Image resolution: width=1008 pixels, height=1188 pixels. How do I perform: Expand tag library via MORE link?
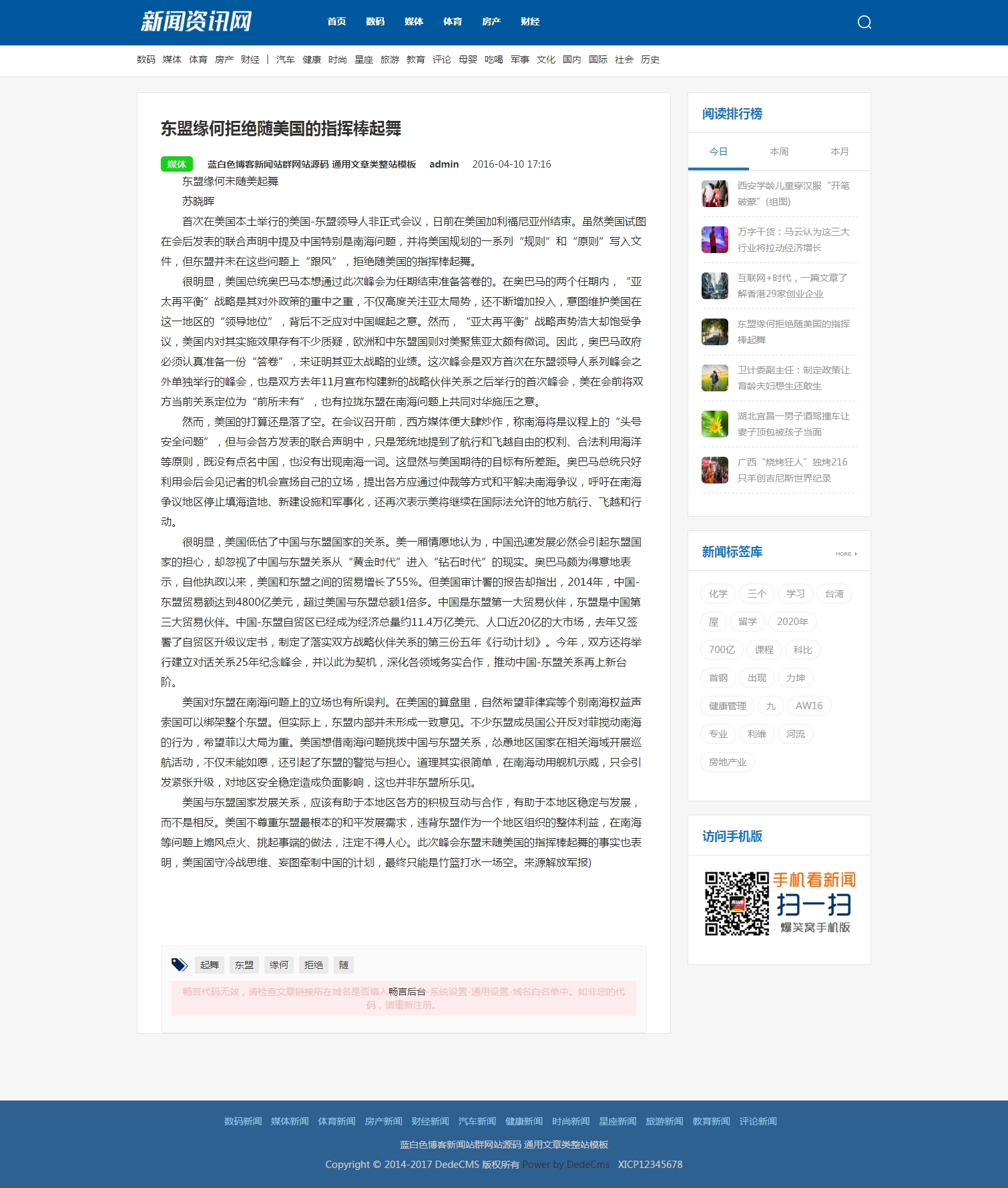click(x=846, y=554)
